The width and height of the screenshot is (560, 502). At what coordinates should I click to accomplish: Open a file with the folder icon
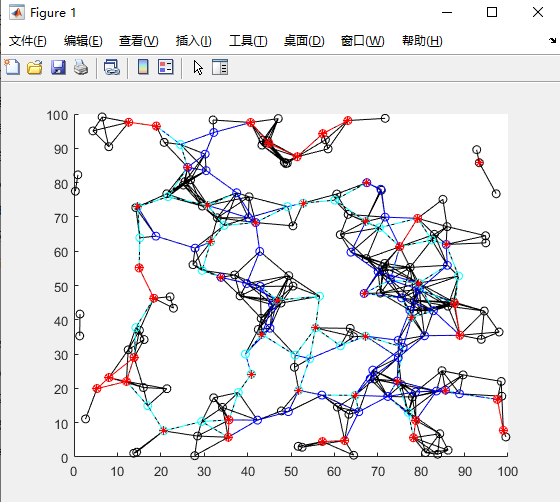click(35, 67)
